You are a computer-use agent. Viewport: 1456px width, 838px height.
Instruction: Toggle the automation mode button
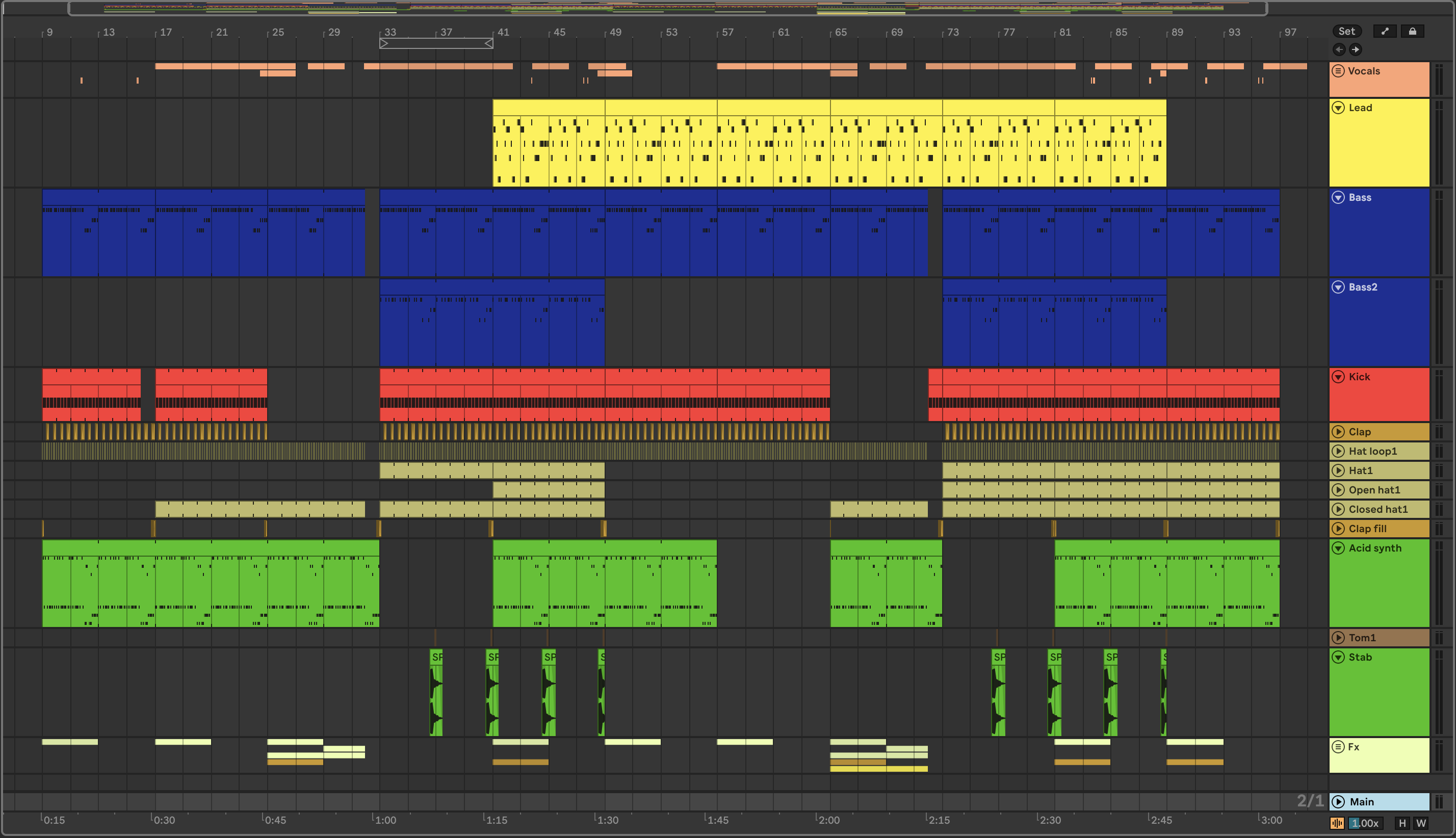[1385, 32]
